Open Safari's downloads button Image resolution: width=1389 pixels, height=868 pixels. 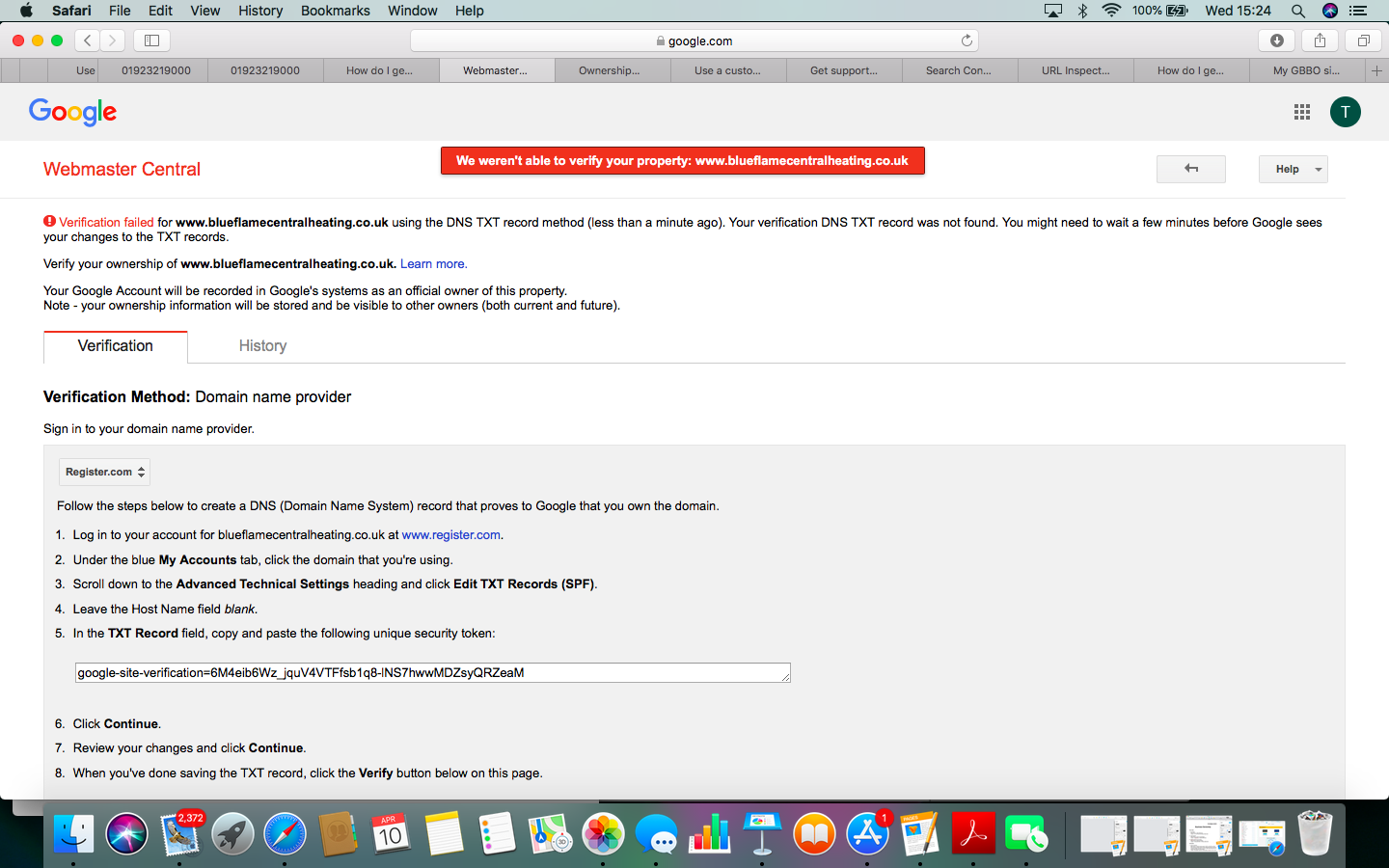[1277, 41]
